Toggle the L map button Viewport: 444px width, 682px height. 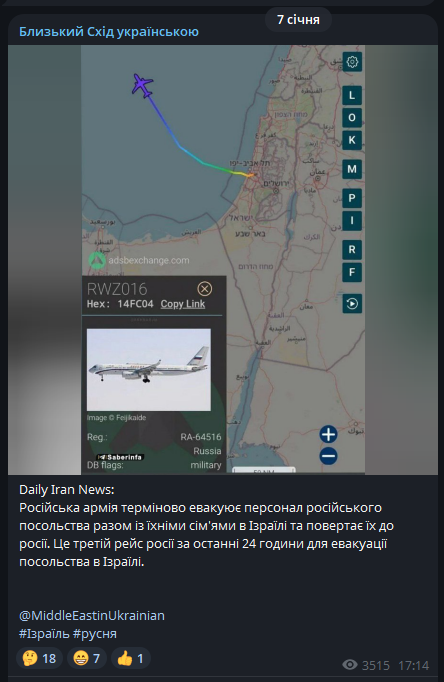[x=352, y=95]
